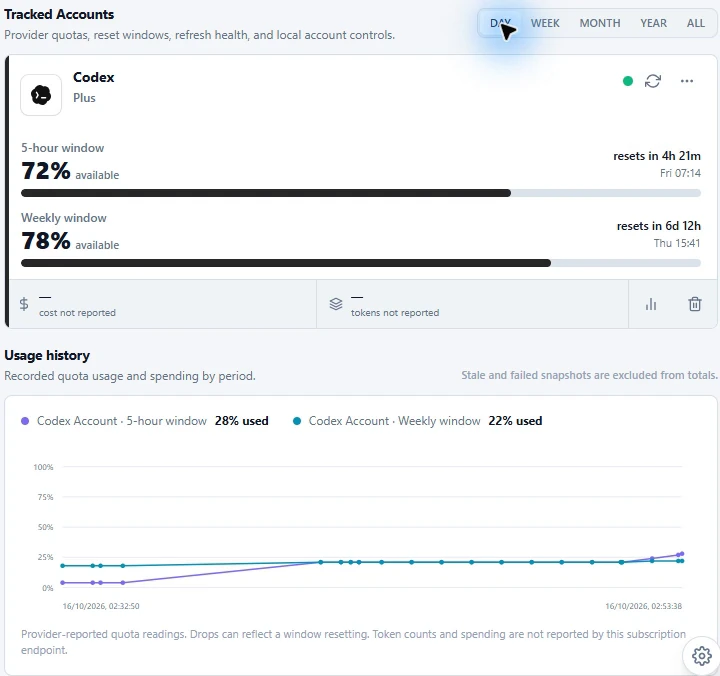
Task: Refresh the Codex account quotas
Action: click(x=652, y=81)
